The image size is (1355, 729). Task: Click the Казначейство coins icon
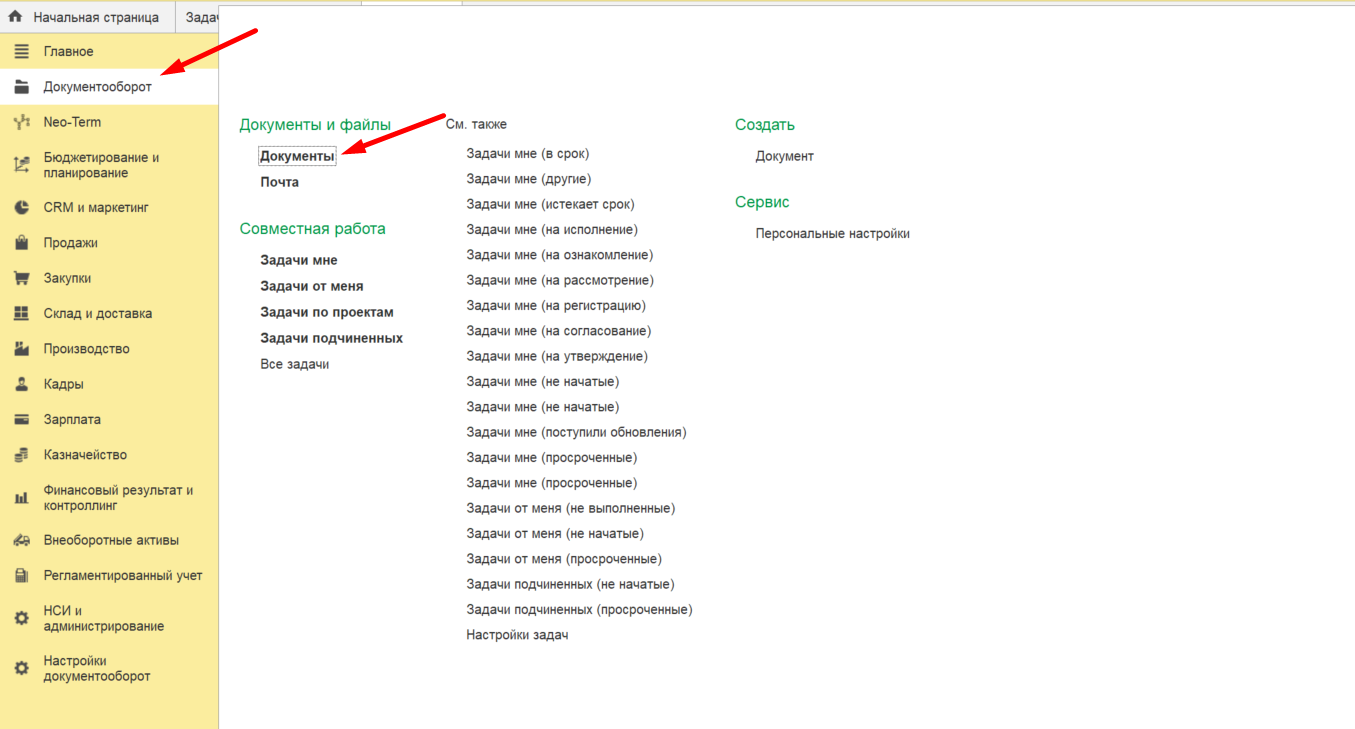(x=21, y=455)
